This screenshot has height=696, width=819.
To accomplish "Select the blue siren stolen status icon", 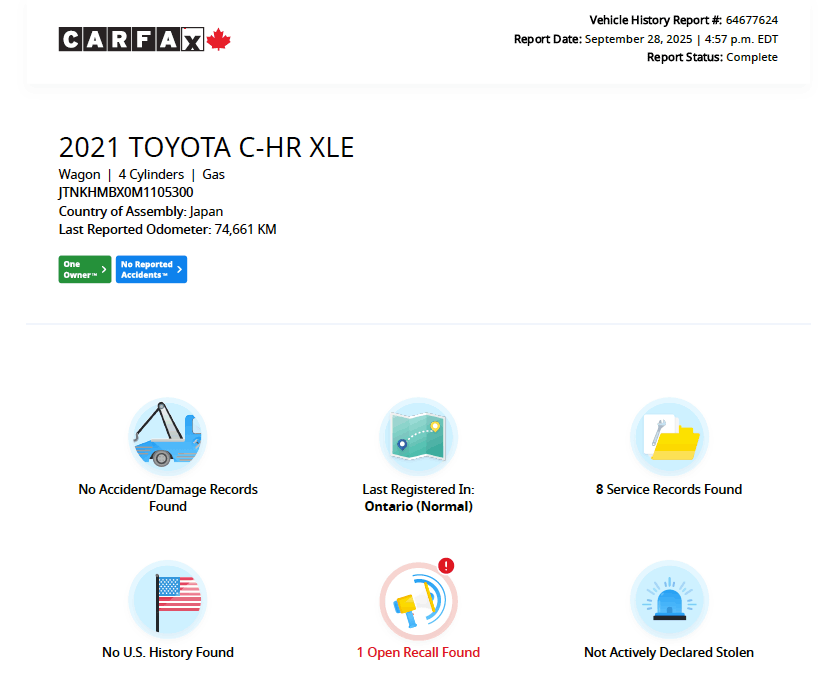I will (669, 599).
